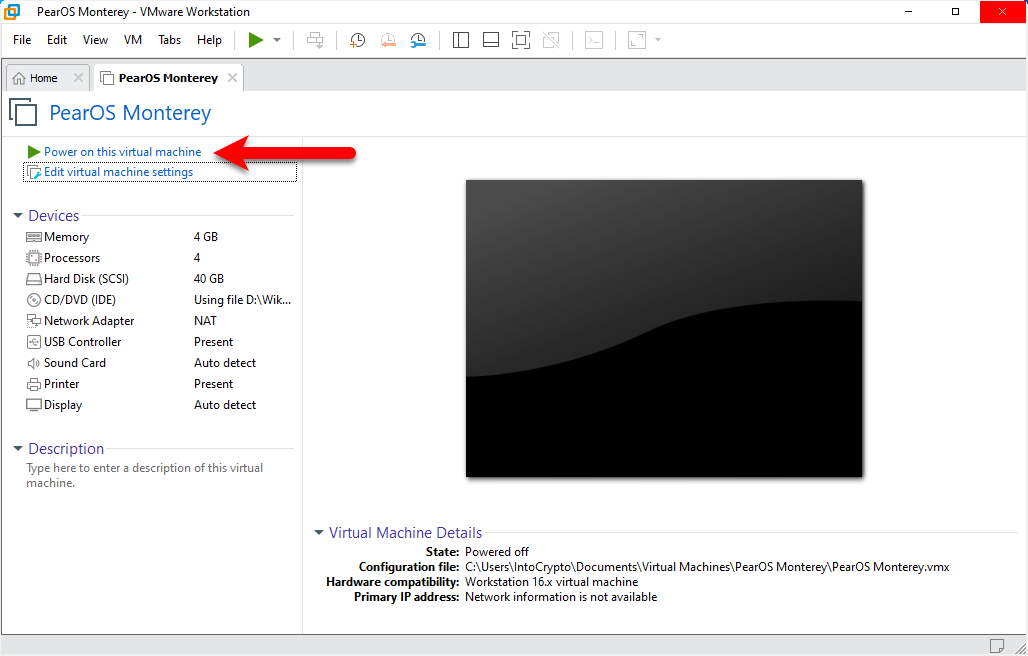Click the Powered off state text

click(496, 552)
